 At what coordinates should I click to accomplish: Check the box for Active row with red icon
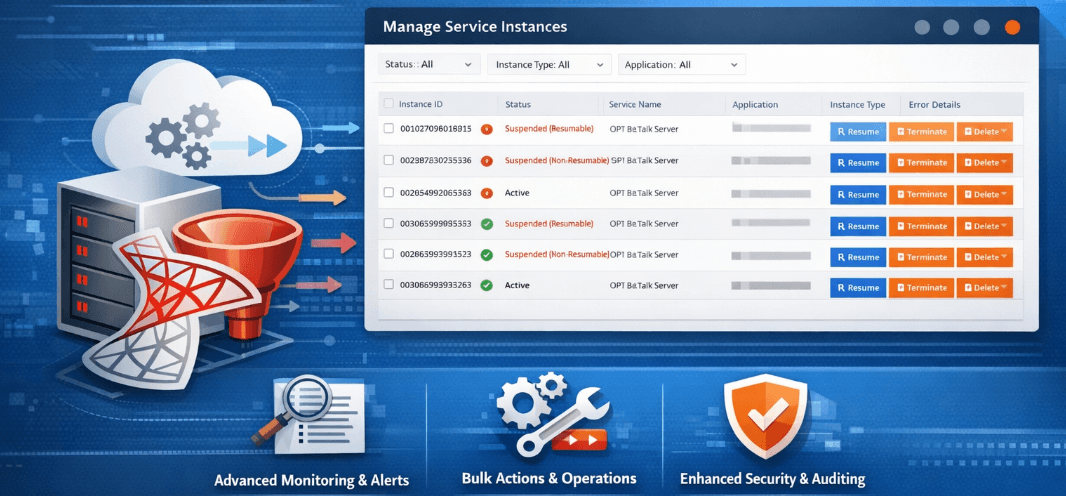tap(389, 192)
